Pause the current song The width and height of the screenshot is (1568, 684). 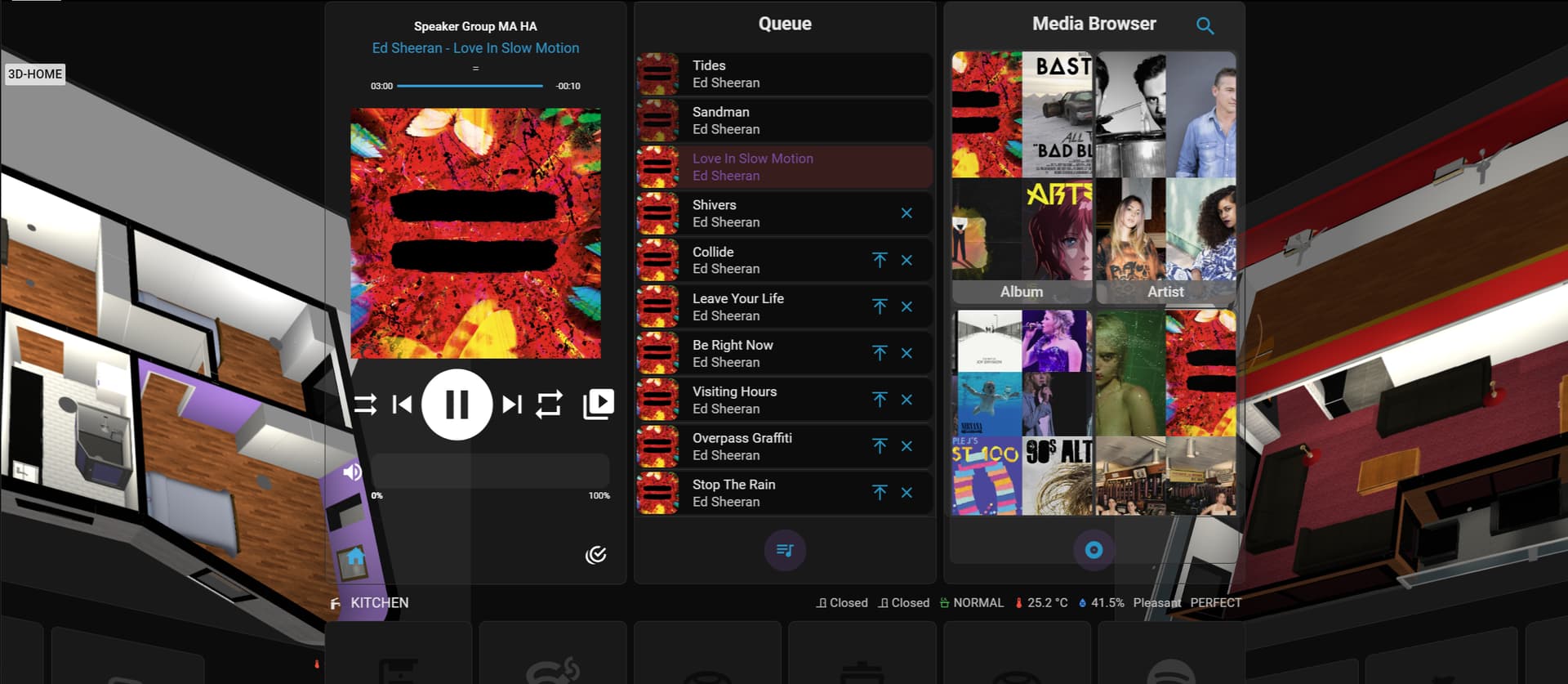coord(457,405)
